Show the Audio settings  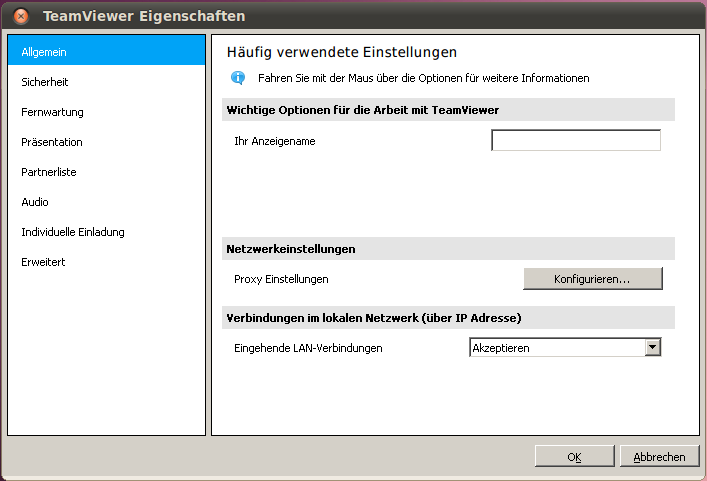point(35,202)
